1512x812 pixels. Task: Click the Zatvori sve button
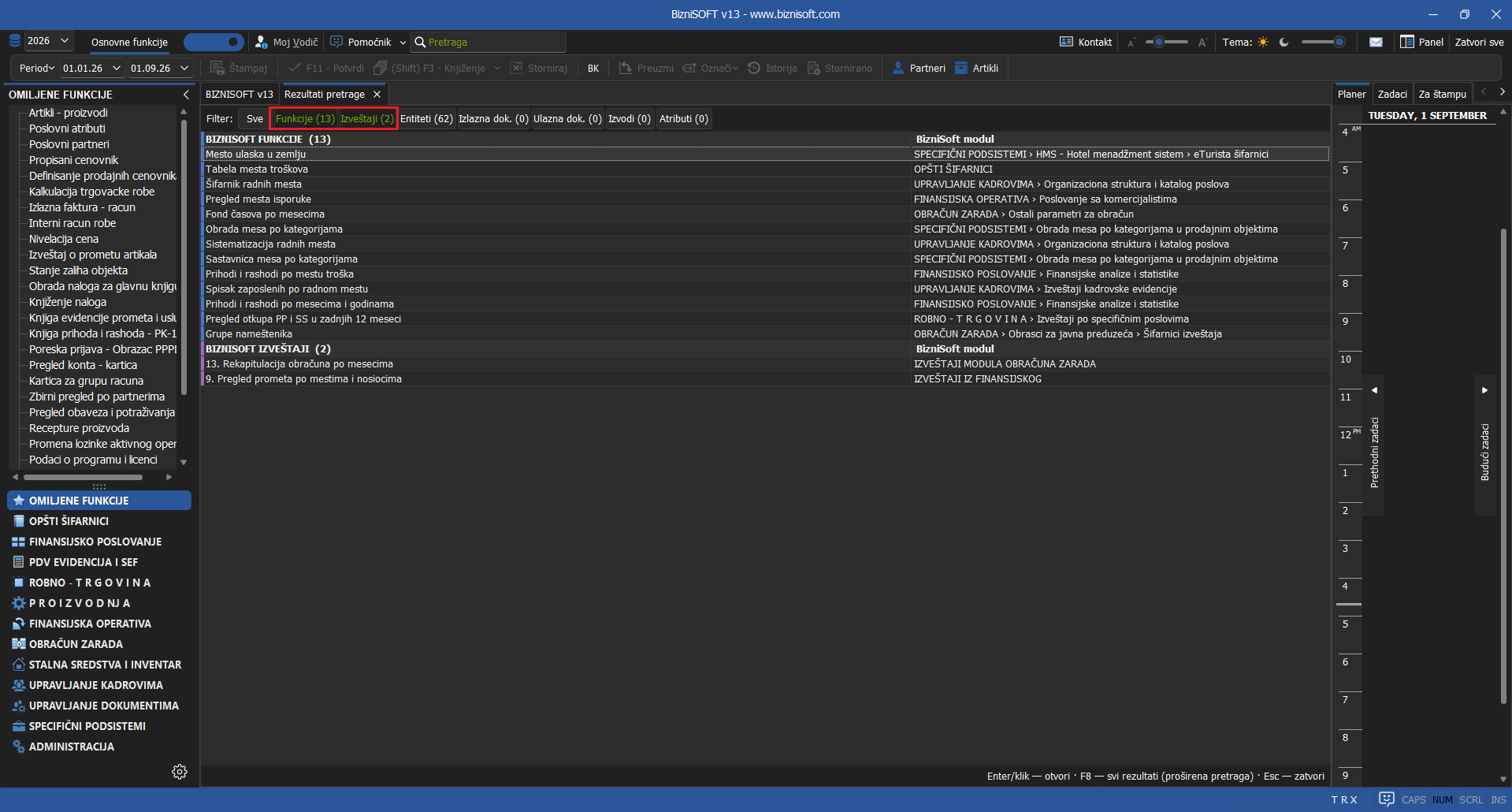click(1479, 43)
